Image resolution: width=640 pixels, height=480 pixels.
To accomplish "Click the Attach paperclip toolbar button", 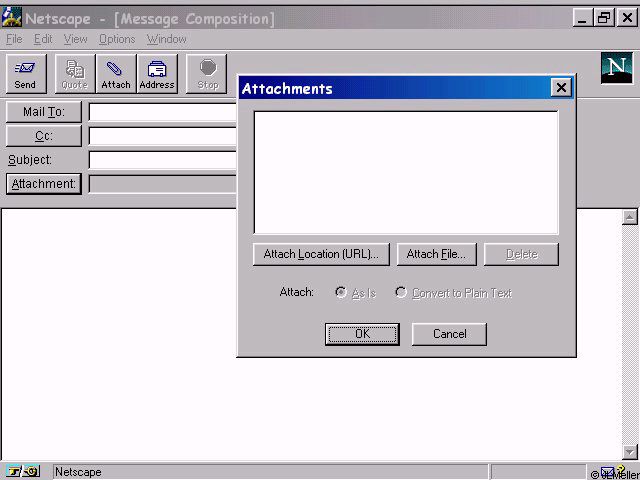I will coord(116,74).
